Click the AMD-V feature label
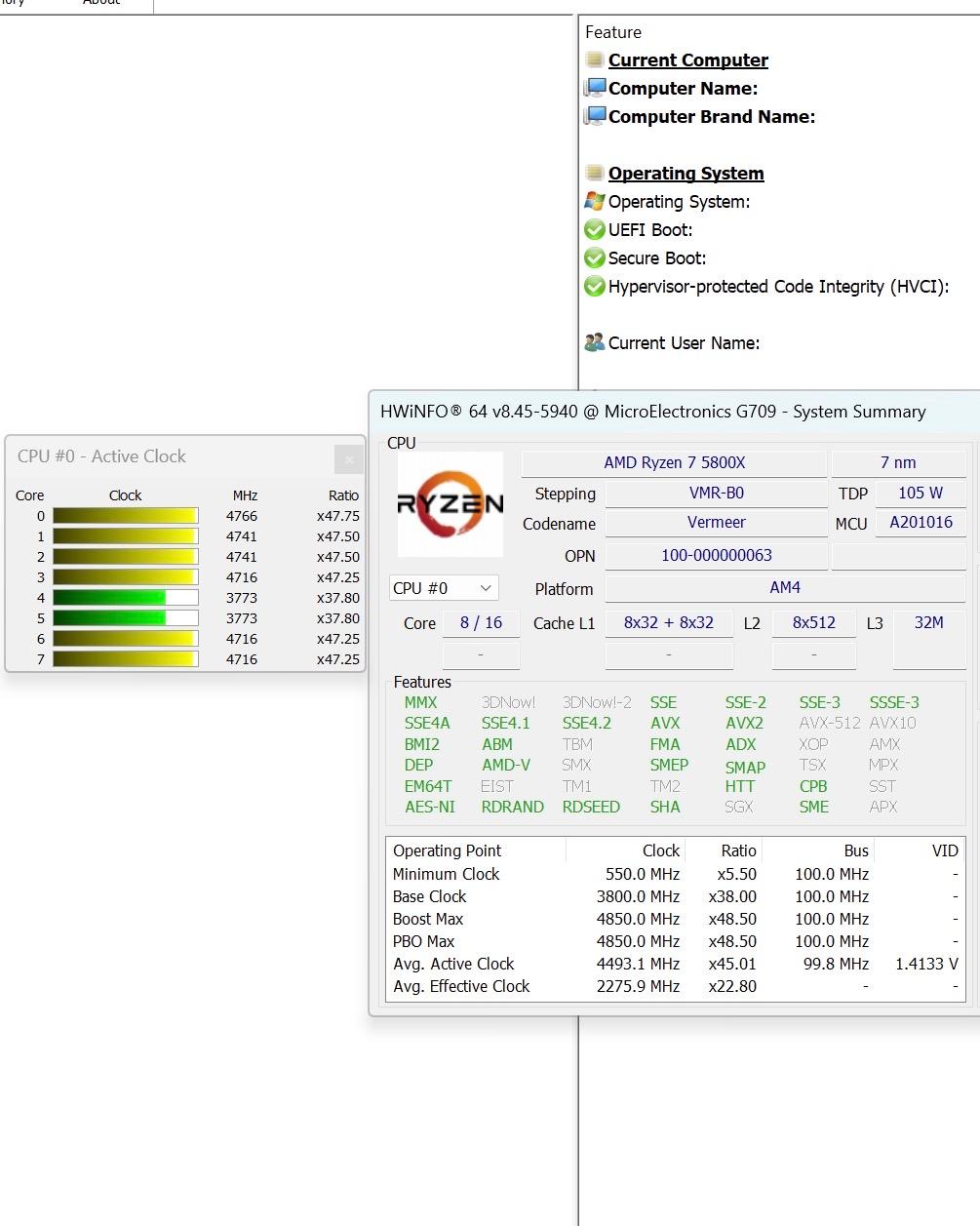Viewport: 980px width, 1226px height. tap(505, 765)
